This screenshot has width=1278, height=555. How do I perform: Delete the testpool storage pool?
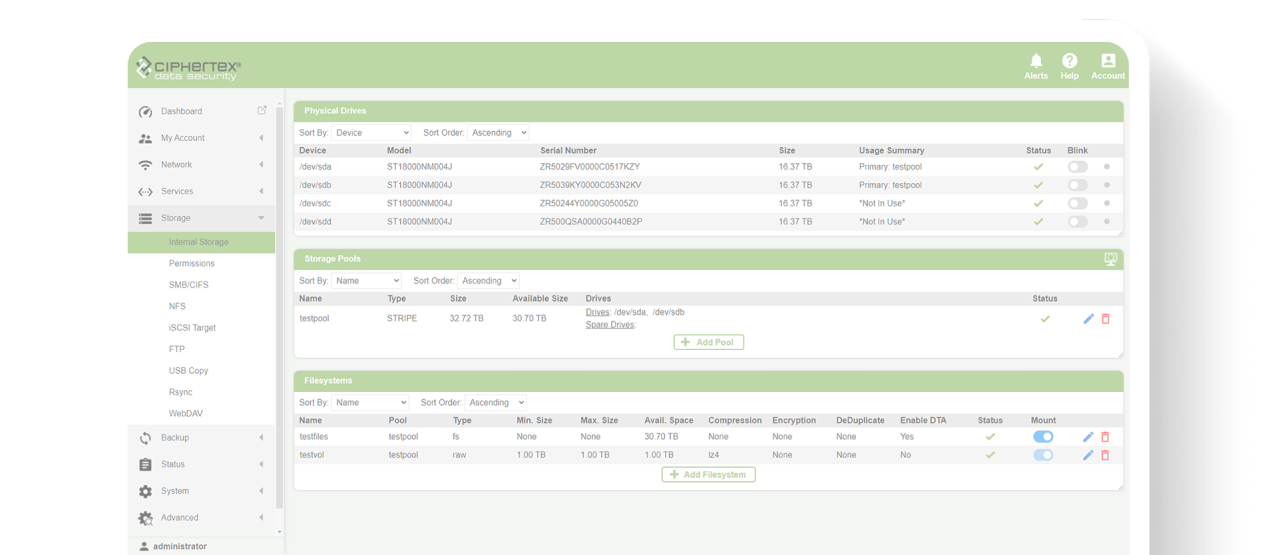pyautogui.click(x=1106, y=319)
